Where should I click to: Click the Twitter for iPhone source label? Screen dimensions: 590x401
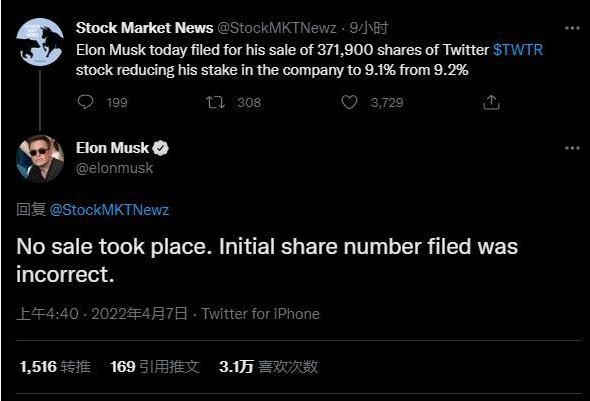(260, 314)
